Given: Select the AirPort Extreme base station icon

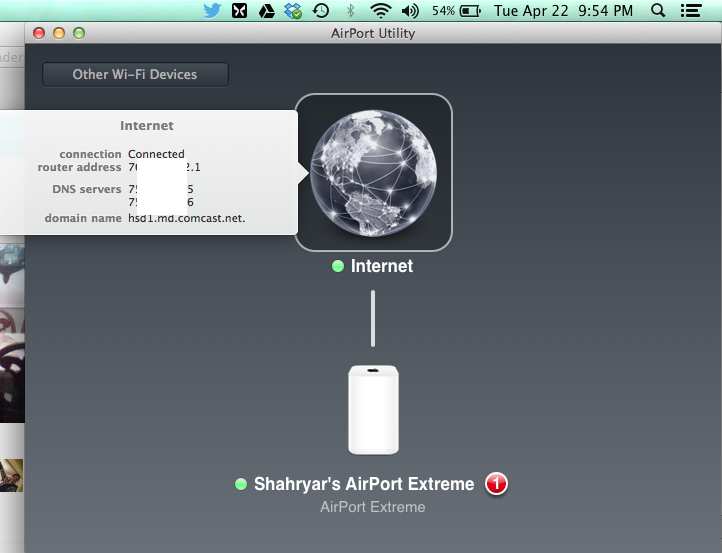Looking at the screenshot, I should coord(373,410).
